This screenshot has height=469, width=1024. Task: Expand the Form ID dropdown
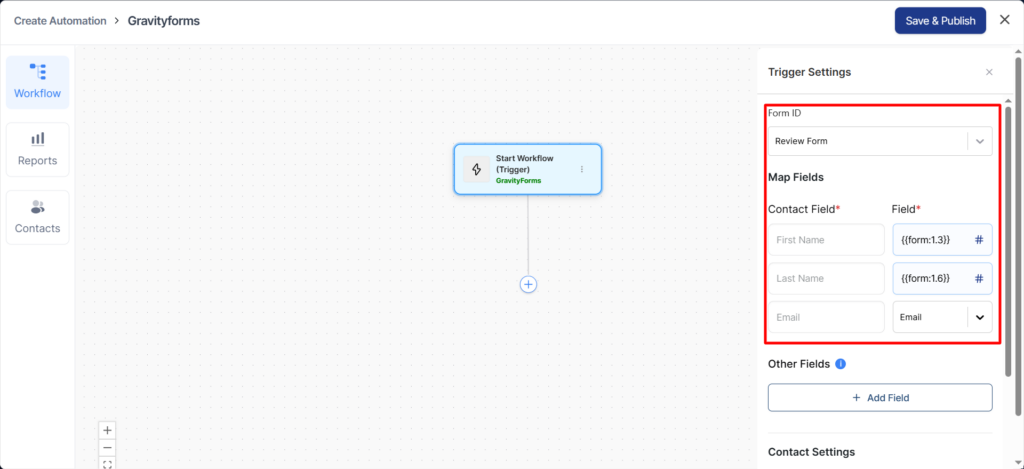(979, 141)
